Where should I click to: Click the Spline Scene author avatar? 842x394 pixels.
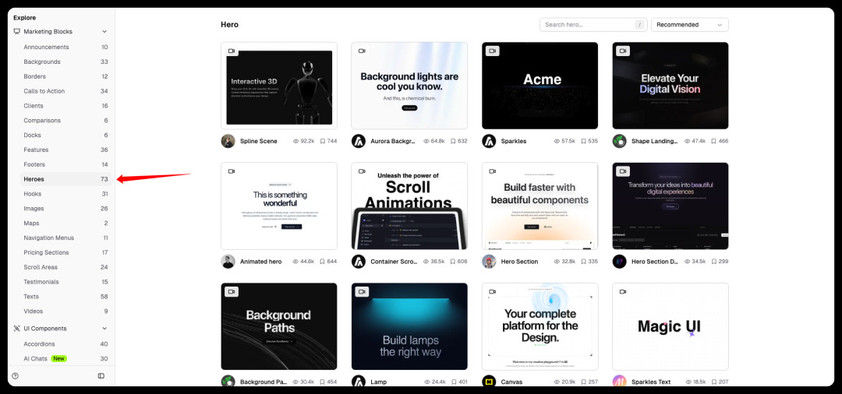228,141
